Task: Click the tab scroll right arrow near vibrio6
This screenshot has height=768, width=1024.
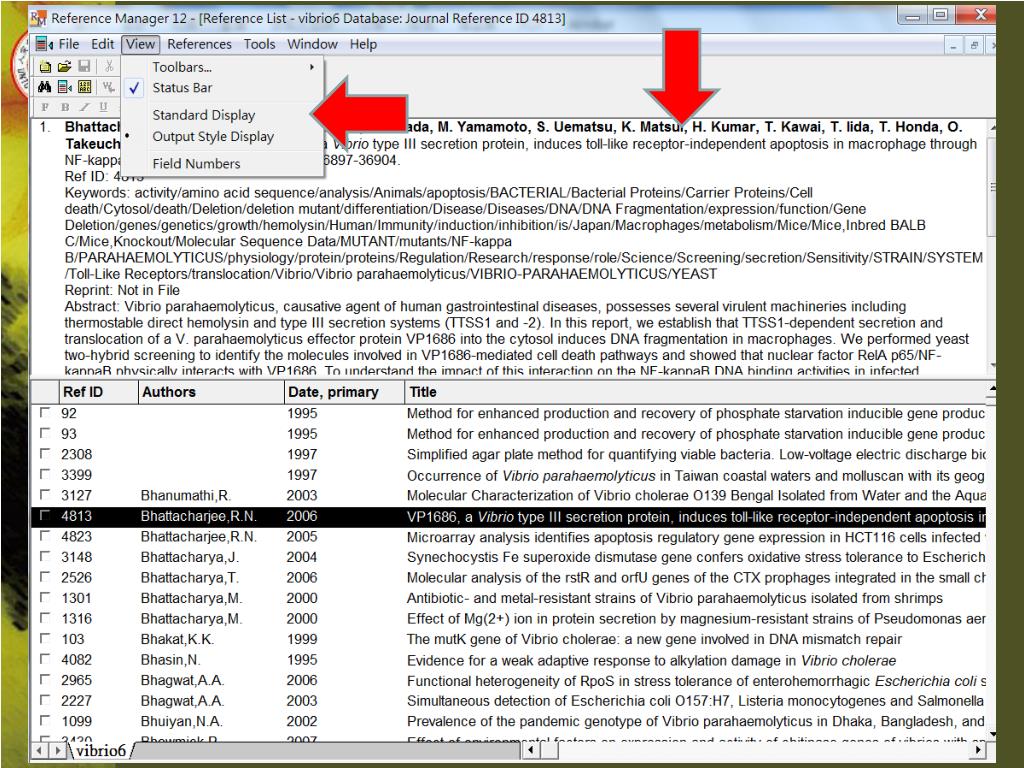Action: [x=57, y=750]
